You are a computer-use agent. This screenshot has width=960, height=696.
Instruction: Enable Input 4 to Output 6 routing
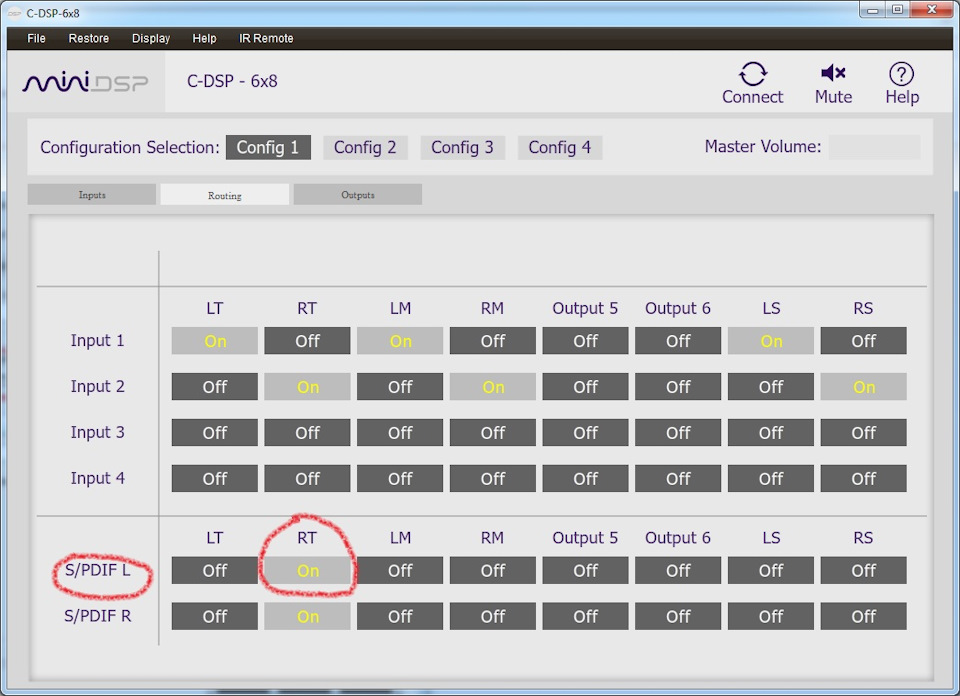click(x=678, y=478)
